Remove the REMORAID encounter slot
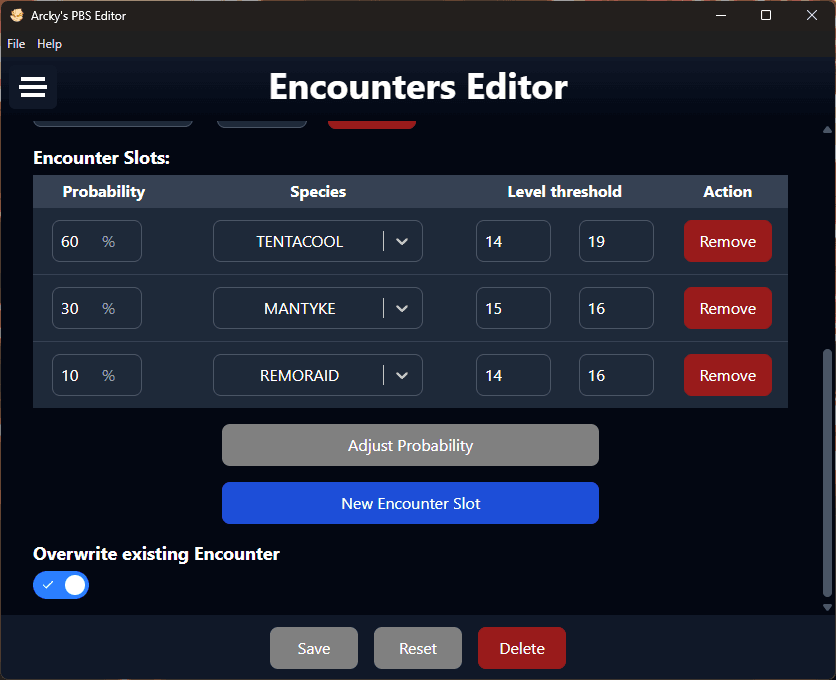Image resolution: width=836 pixels, height=680 pixels. pyautogui.click(x=727, y=376)
